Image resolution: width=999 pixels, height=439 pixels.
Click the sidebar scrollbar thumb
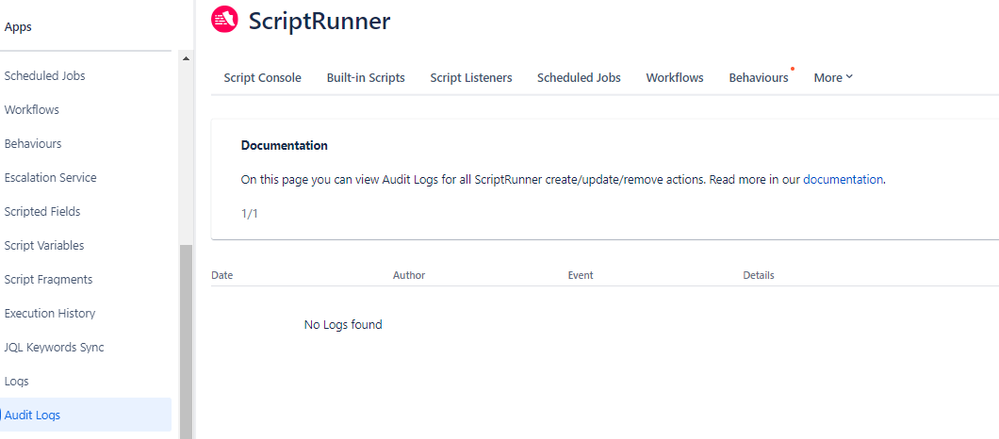(x=186, y=342)
